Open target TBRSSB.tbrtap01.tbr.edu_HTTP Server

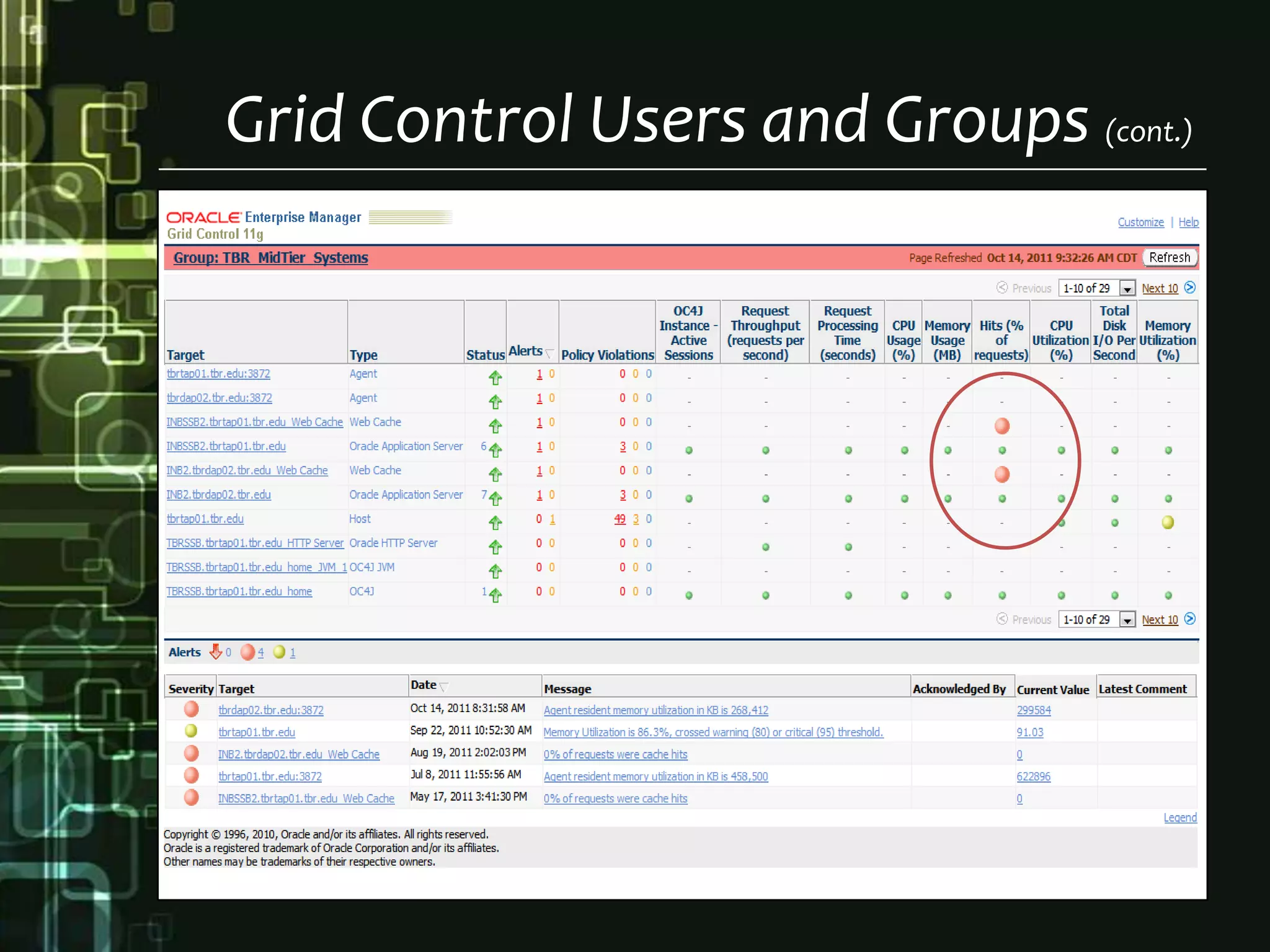pyautogui.click(x=255, y=543)
